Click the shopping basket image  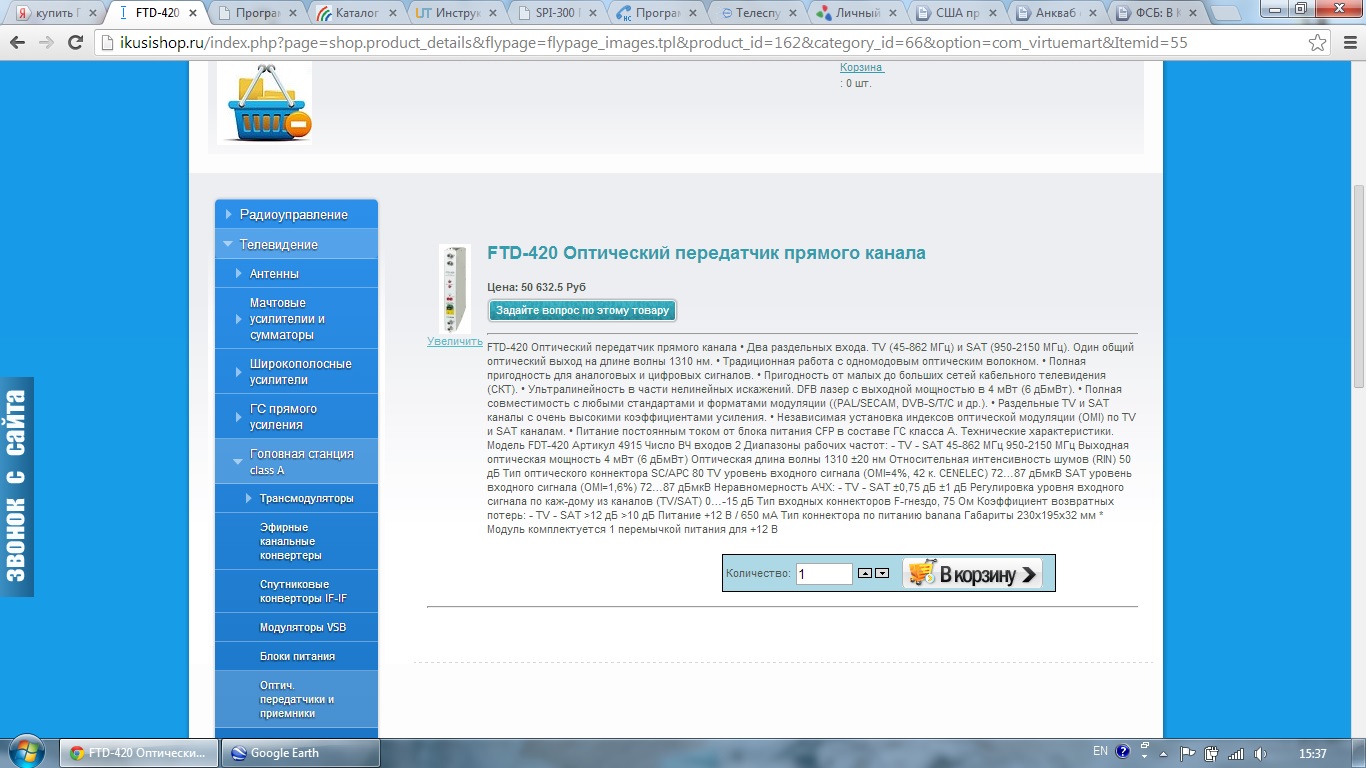(x=264, y=103)
